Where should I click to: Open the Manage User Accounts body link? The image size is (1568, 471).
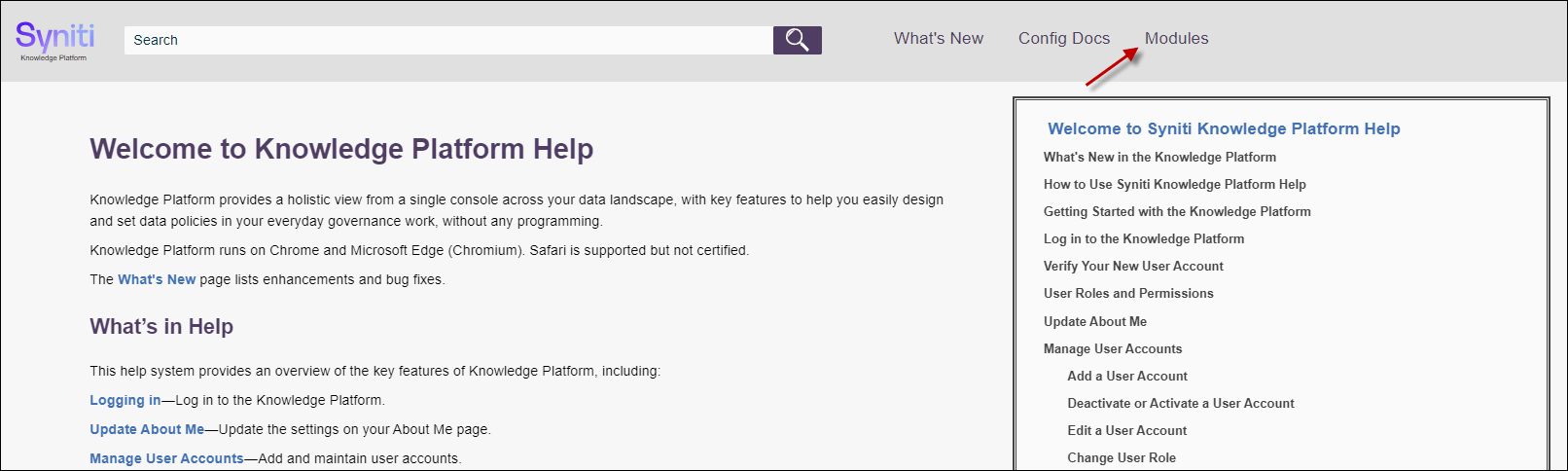coord(166,458)
